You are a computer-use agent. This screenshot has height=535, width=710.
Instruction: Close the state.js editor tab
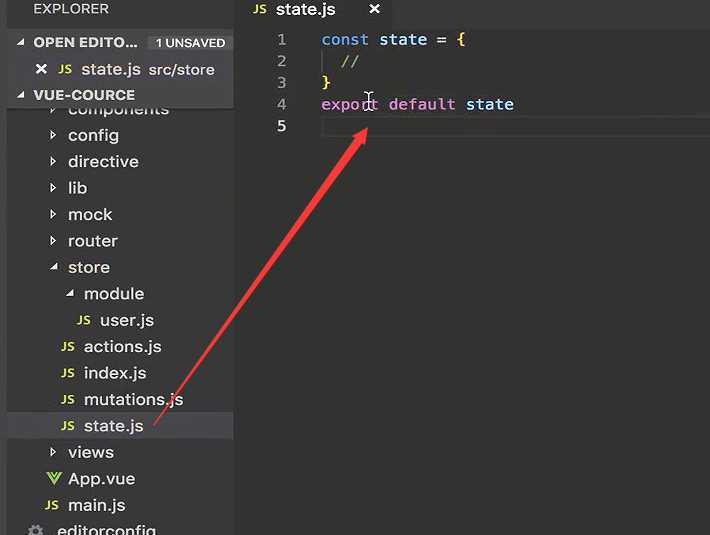pos(374,9)
